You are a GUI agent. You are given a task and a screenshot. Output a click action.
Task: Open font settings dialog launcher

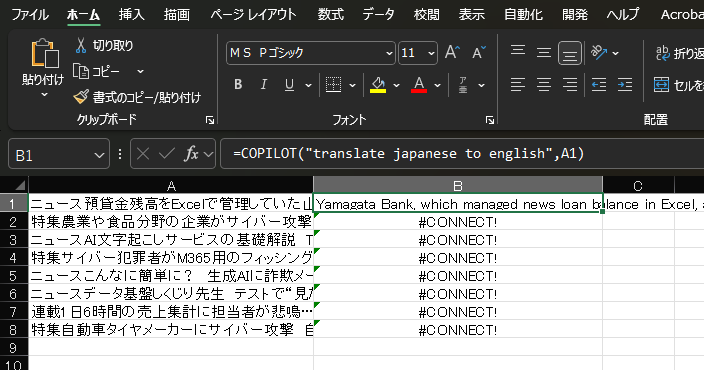490,120
